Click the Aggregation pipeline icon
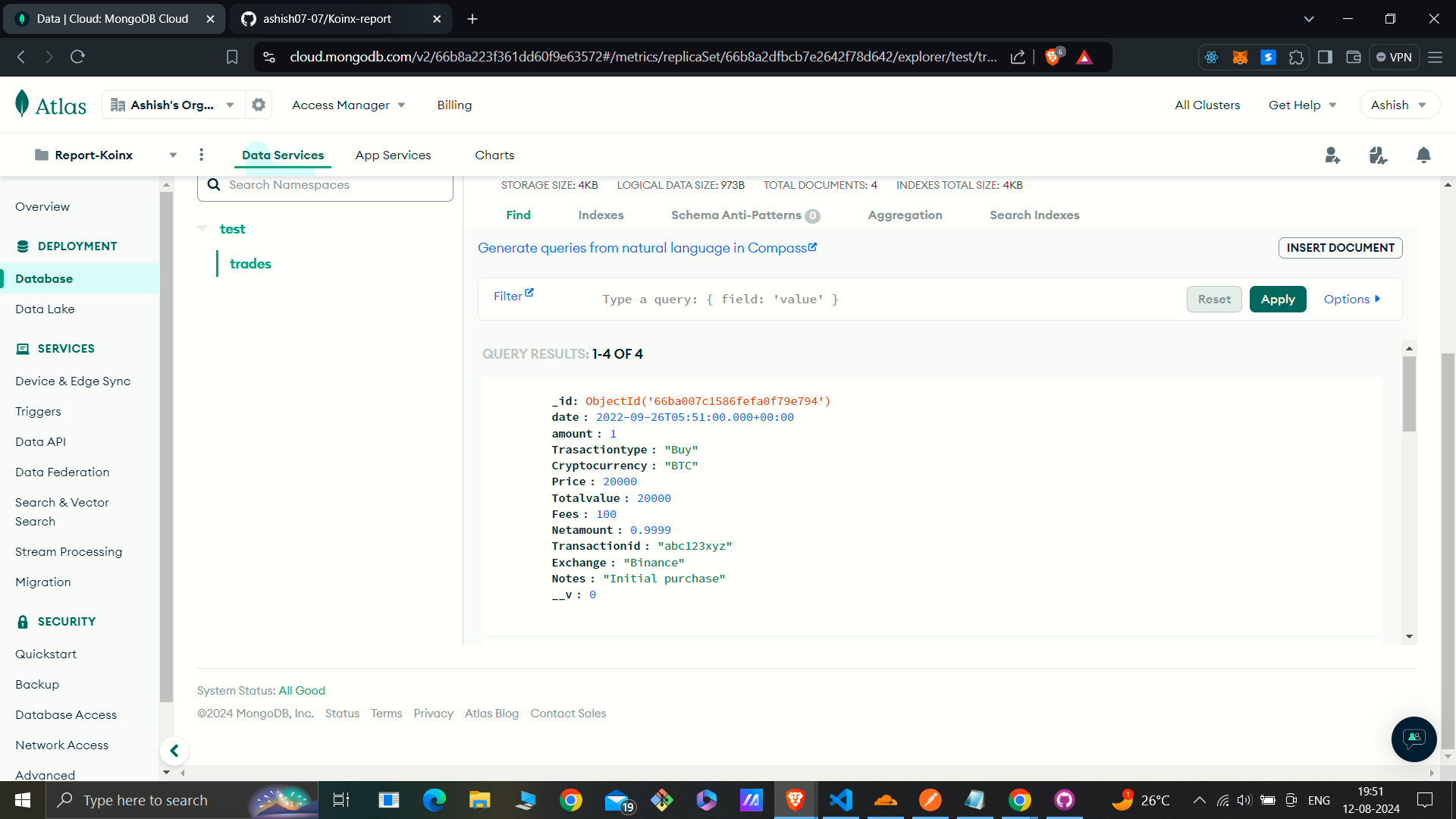1456x819 pixels. pyautogui.click(x=903, y=215)
